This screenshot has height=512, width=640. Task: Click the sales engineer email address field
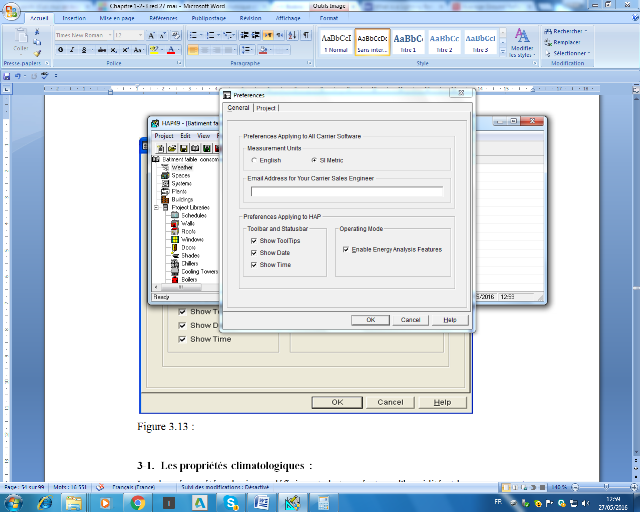click(347, 191)
